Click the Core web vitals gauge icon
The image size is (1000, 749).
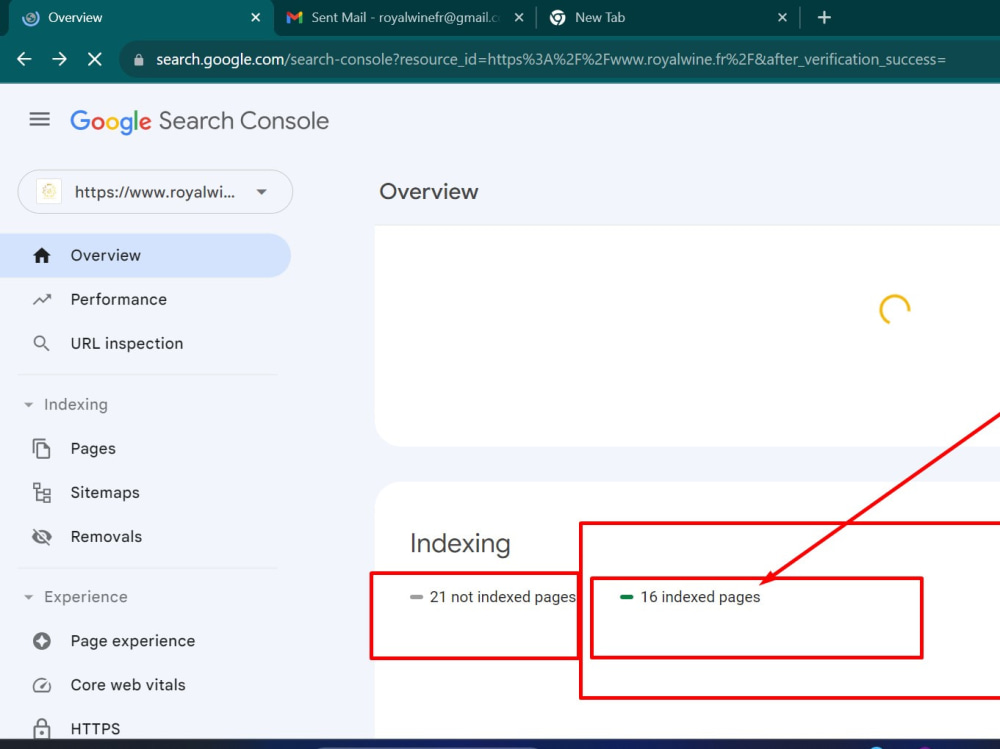[42, 685]
